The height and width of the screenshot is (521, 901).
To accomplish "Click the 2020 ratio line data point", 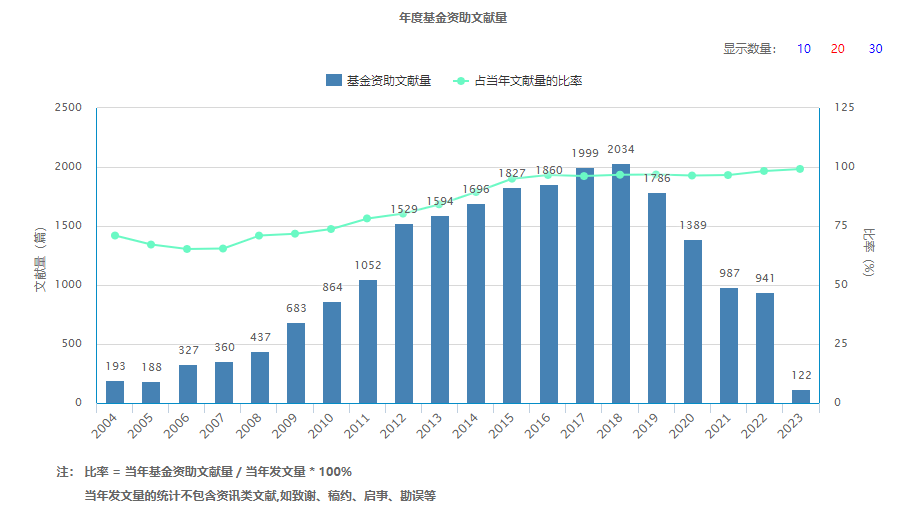I will pos(692,176).
